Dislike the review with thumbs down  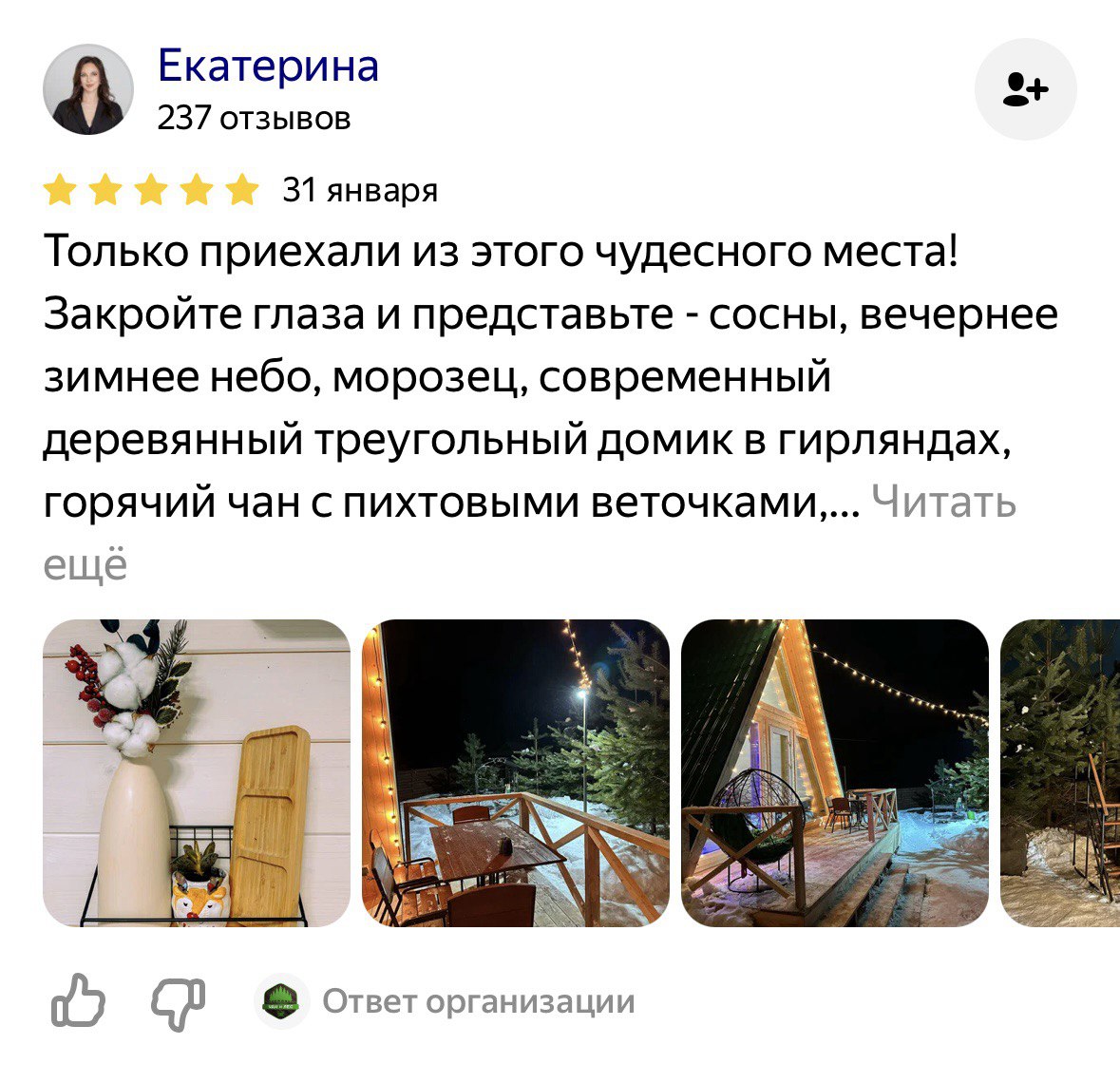click(179, 1002)
